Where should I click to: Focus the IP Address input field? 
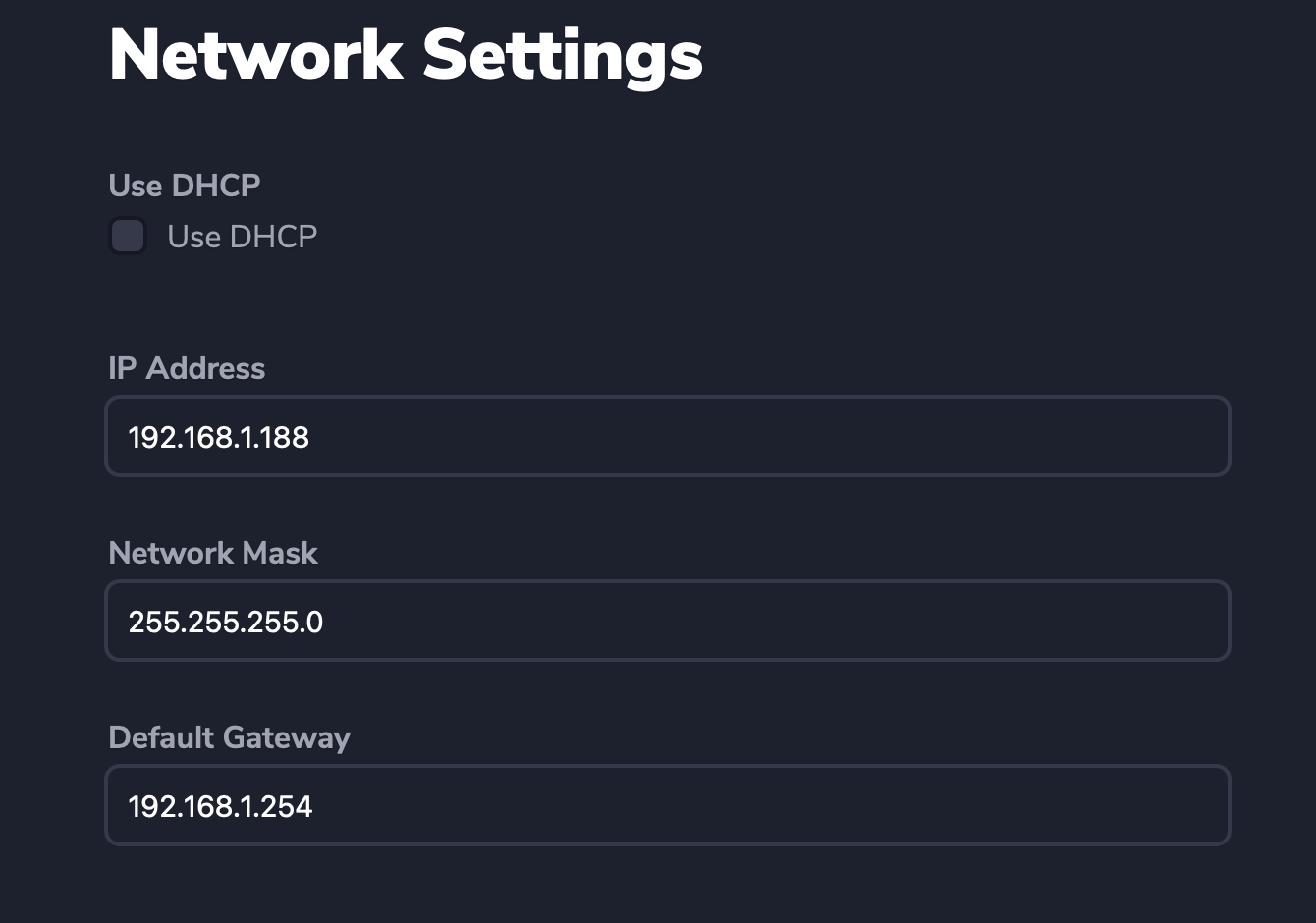tap(668, 436)
